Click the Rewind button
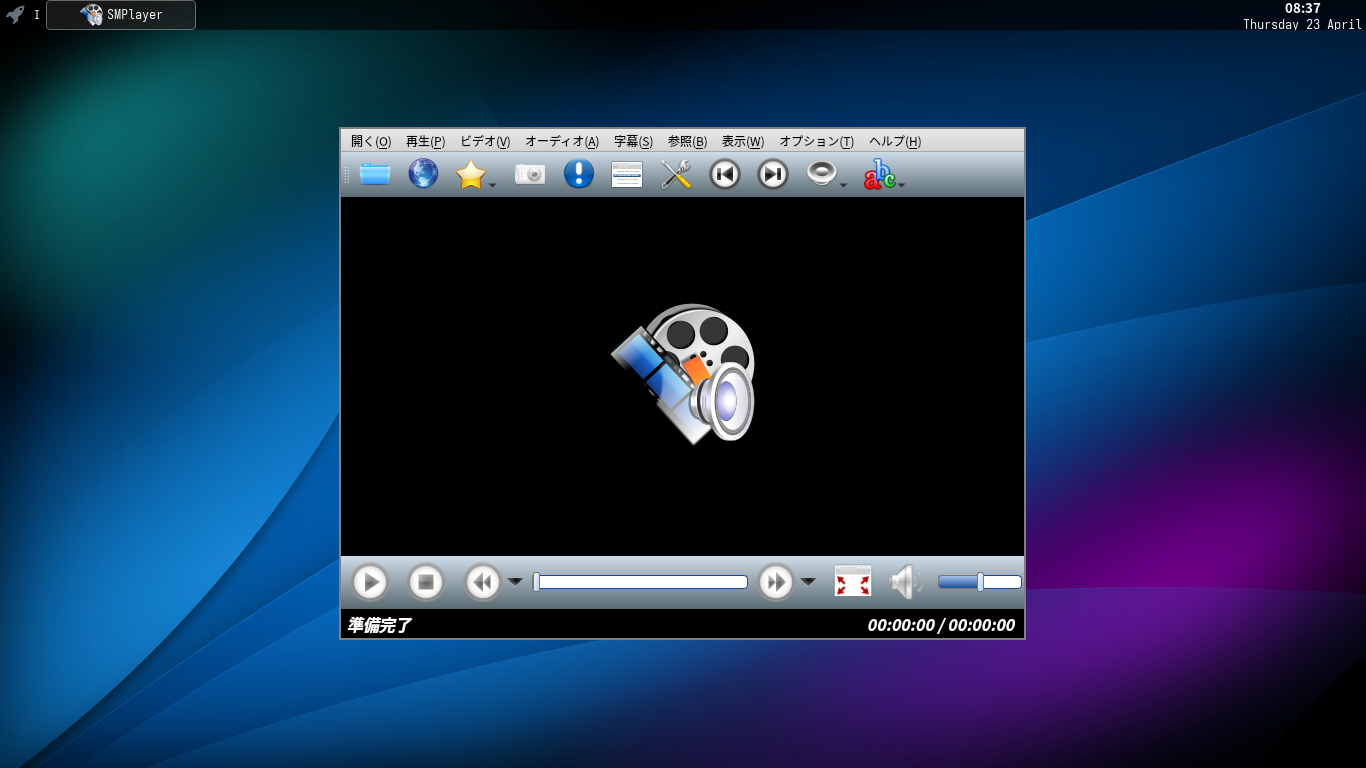This screenshot has height=768, width=1366. [483, 582]
